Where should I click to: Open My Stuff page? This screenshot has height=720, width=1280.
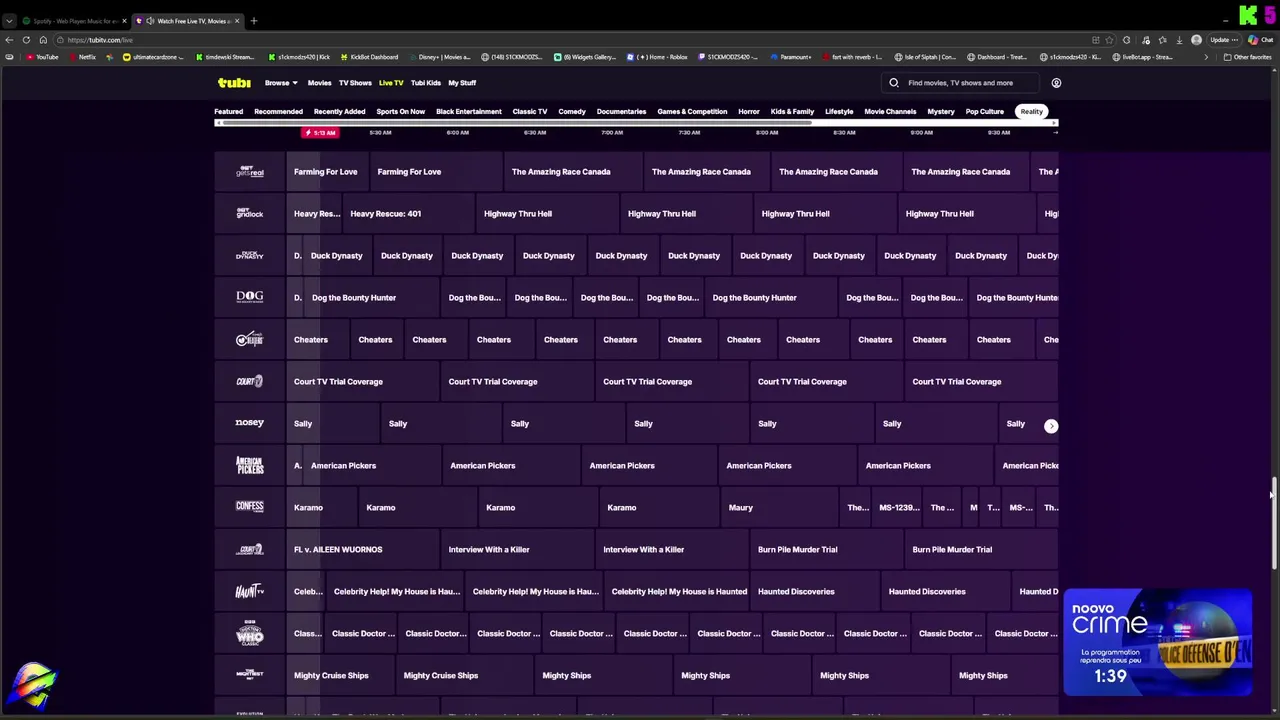coord(462,83)
